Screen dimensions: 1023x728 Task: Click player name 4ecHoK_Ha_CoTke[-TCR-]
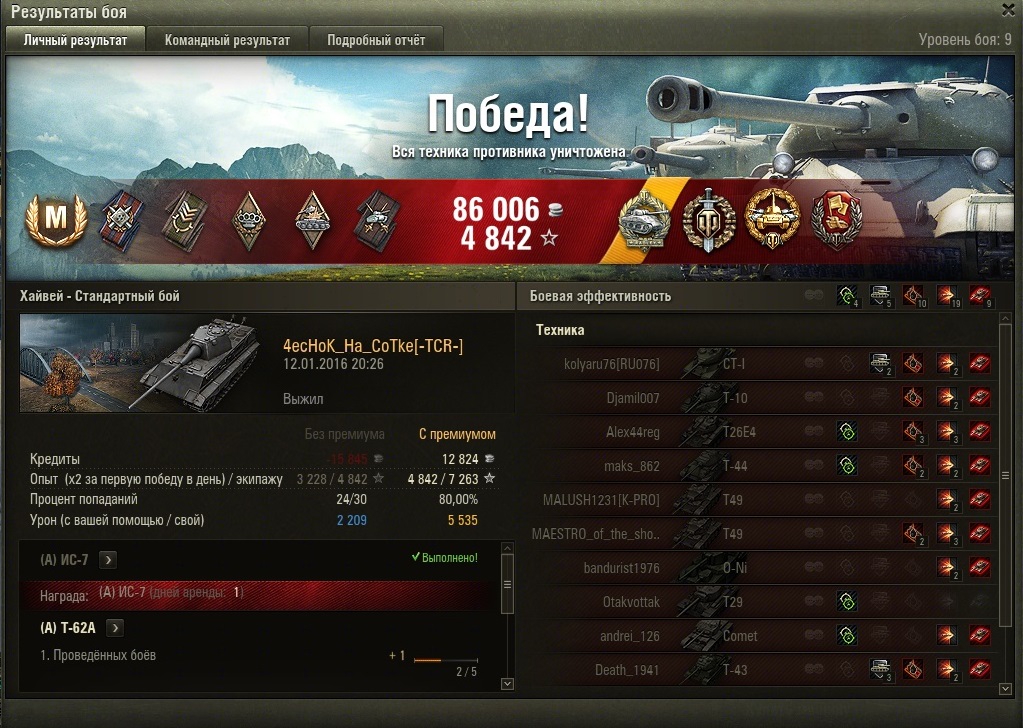(373, 346)
